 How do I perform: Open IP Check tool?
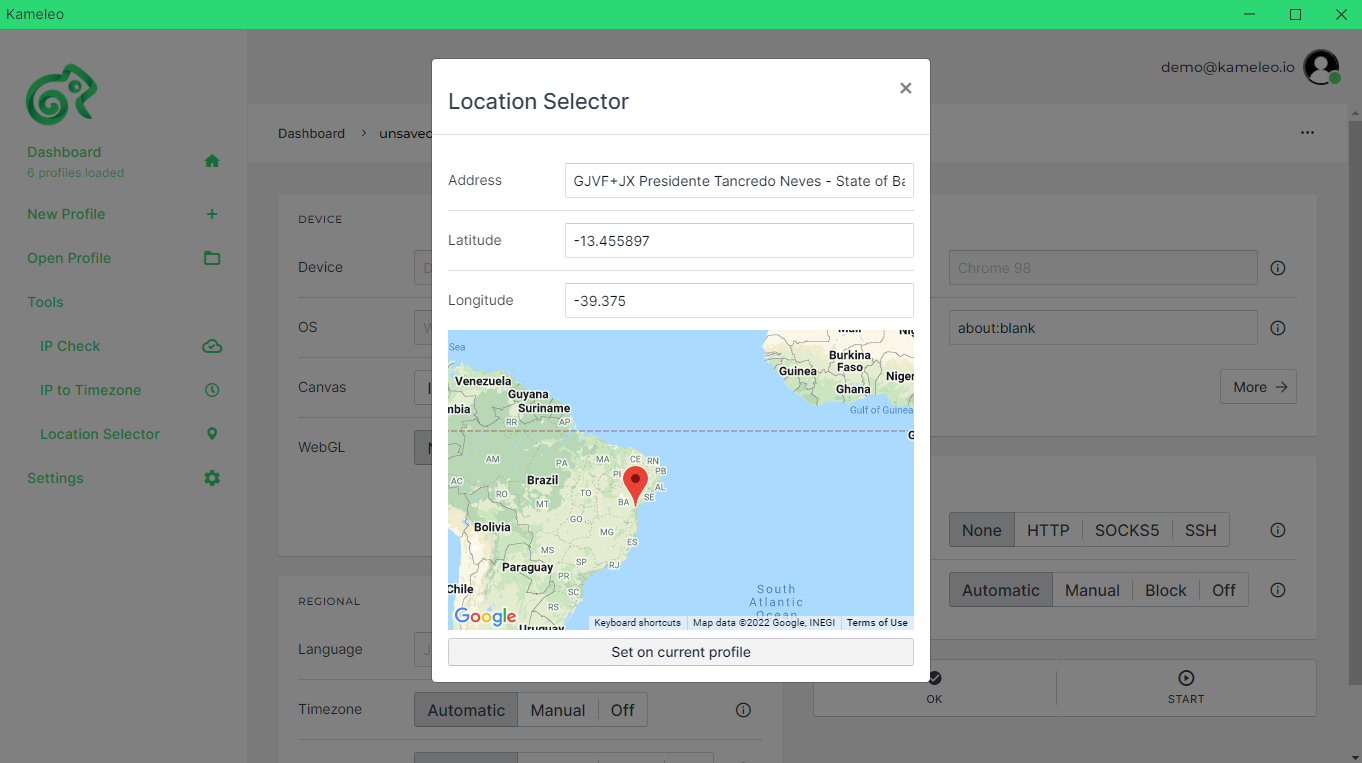coord(70,346)
